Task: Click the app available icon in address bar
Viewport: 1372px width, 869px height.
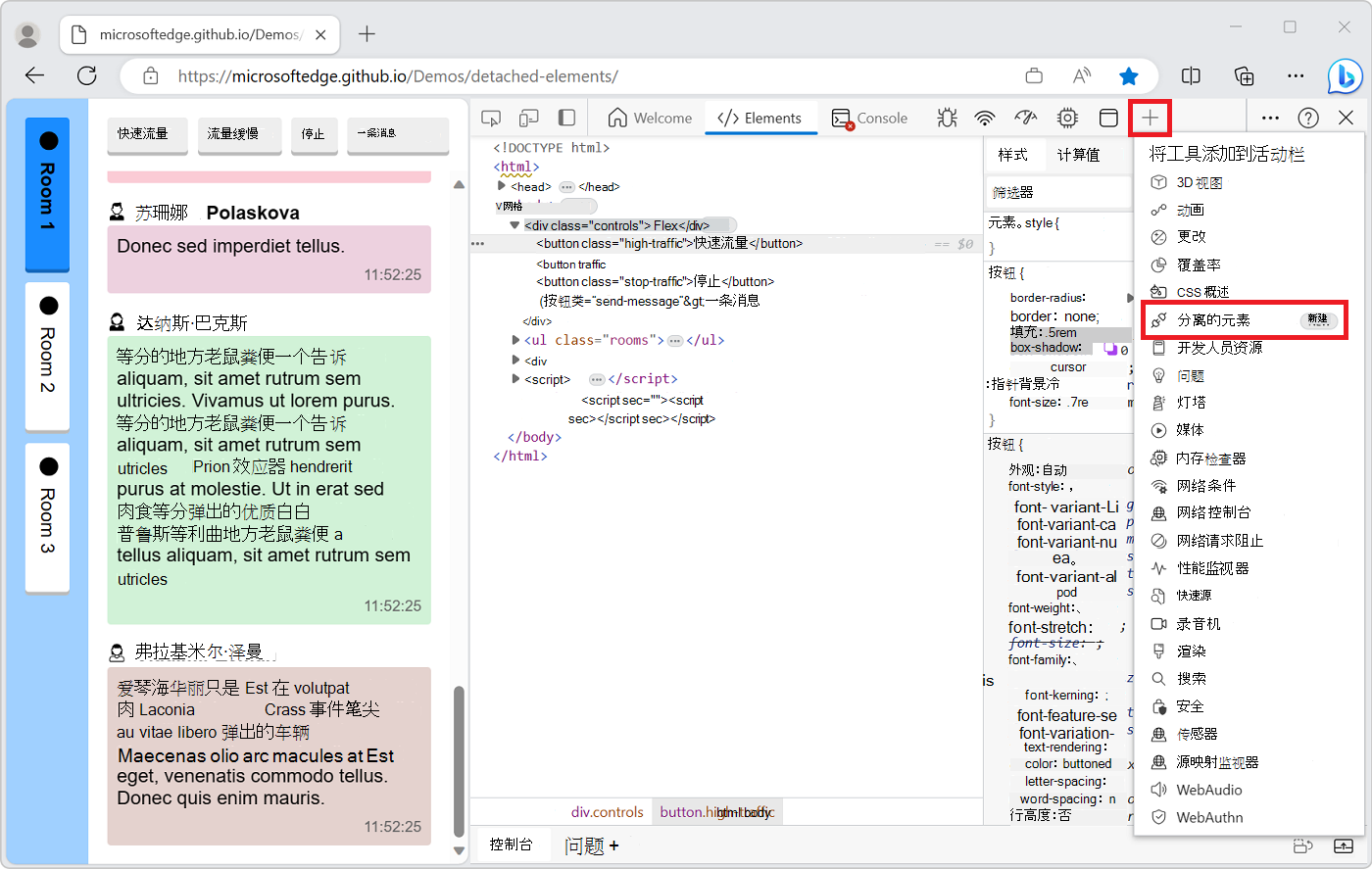Action: pyautogui.click(x=1034, y=76)
